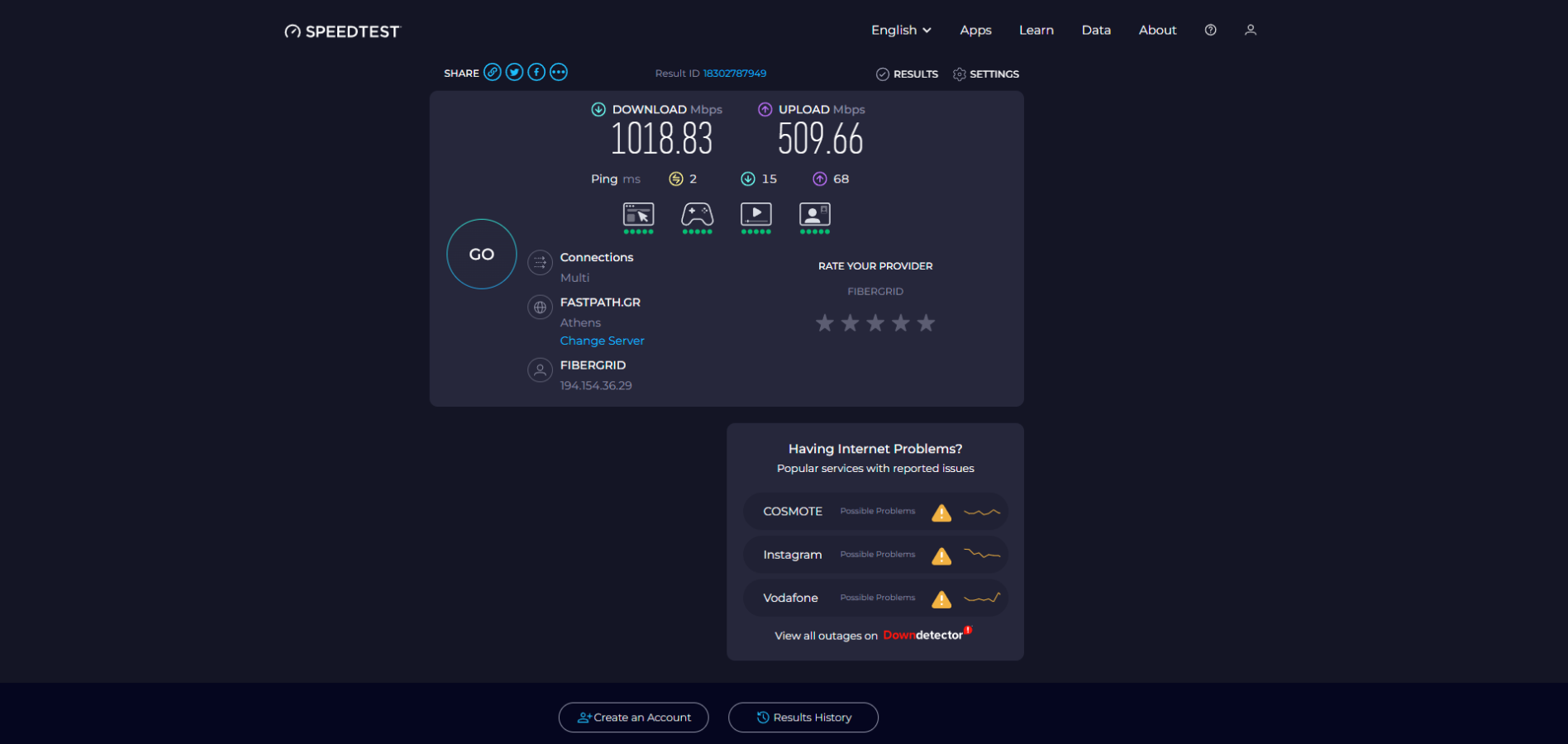
Task: Open the English language dropdown
Action: pyautogui.click(x=900, y=30)
